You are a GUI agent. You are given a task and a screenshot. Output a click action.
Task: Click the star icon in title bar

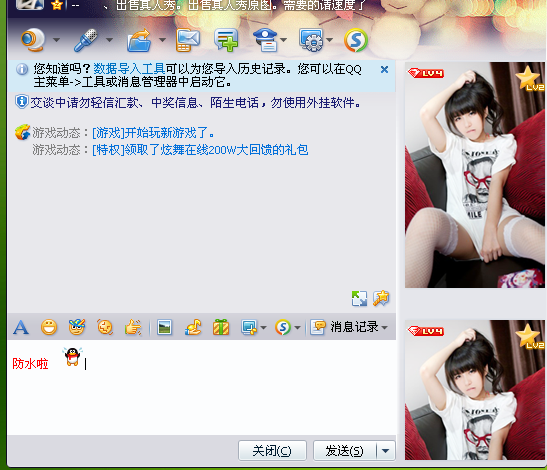[x=57, y=5]
